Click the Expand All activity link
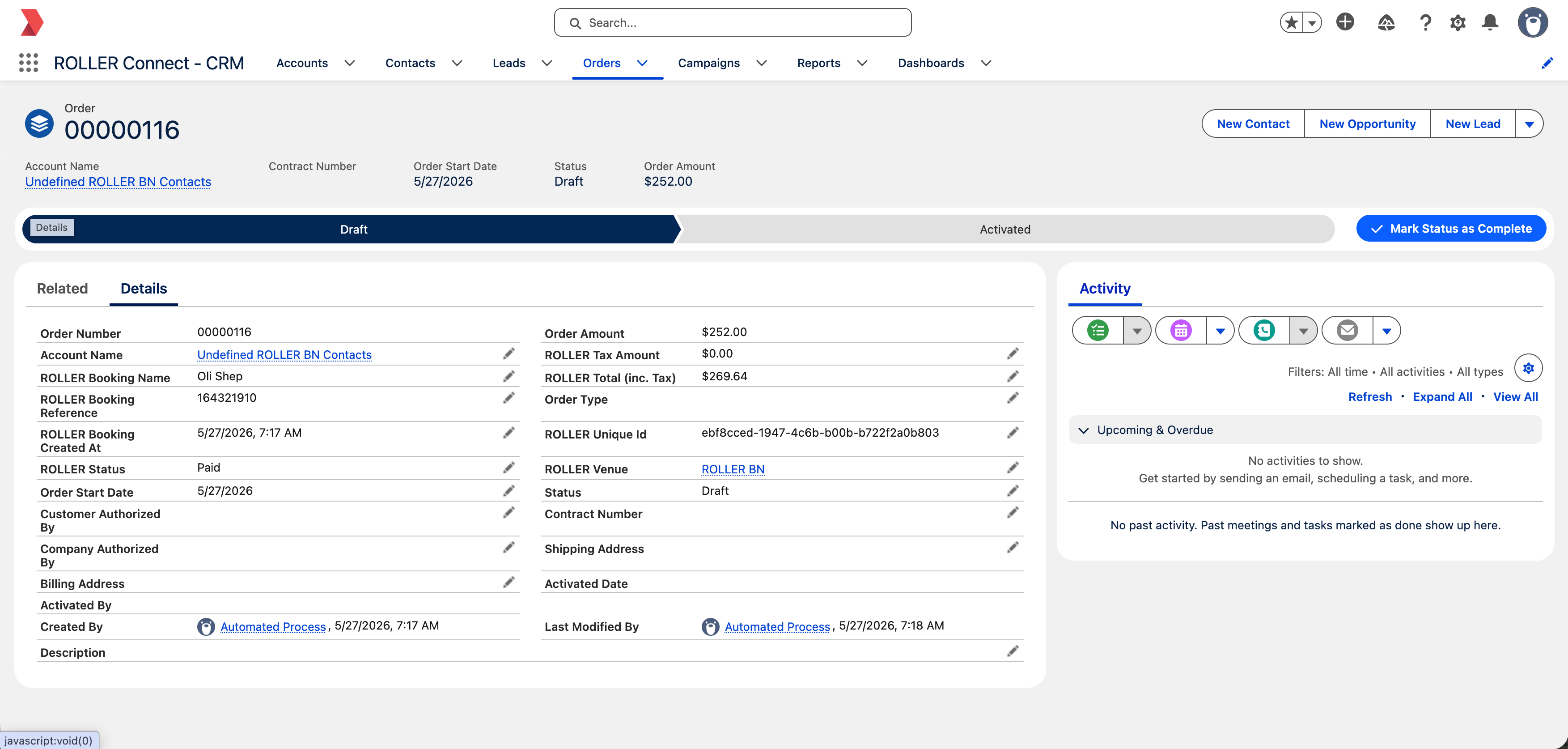The height and width of the screenshot is (749, 1568). tap(1442, 397)
